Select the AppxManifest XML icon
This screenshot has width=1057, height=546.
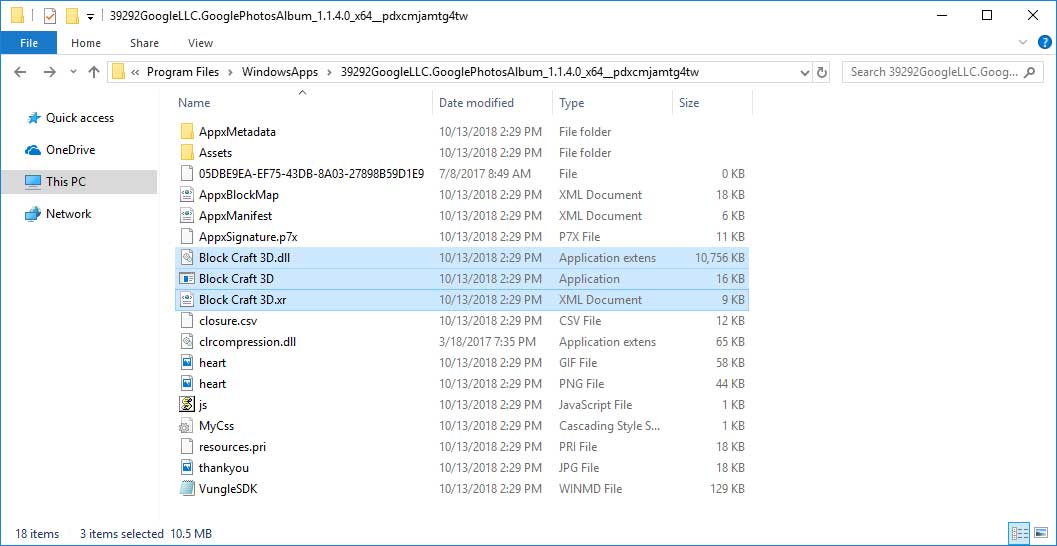click(187, 216)
